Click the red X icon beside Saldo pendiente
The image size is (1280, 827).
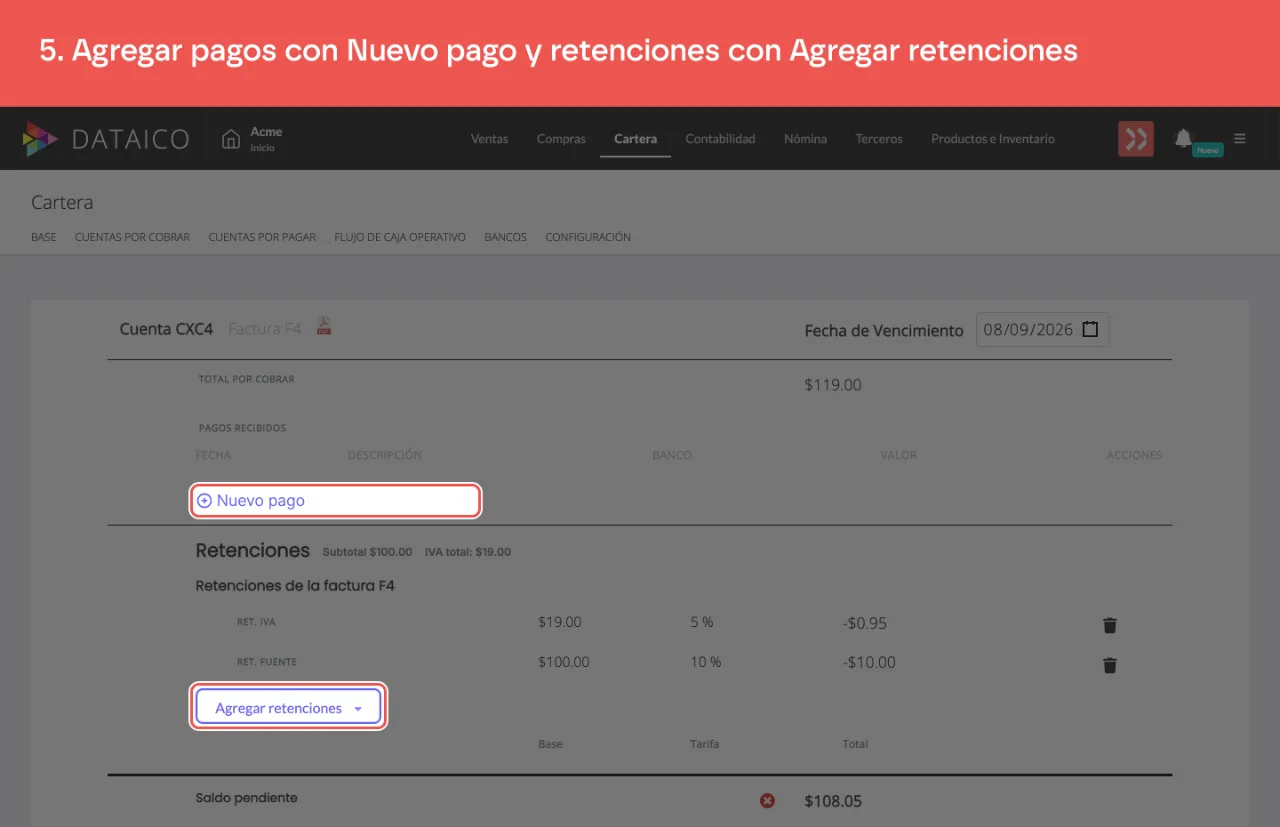pyautogui.click(x=767, y=800)
